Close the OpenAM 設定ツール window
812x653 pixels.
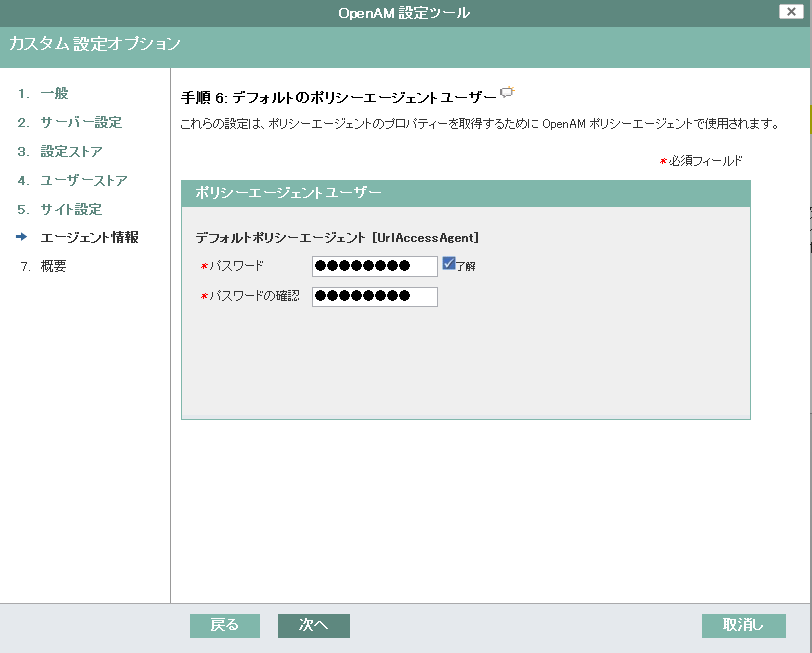(788, 12)
